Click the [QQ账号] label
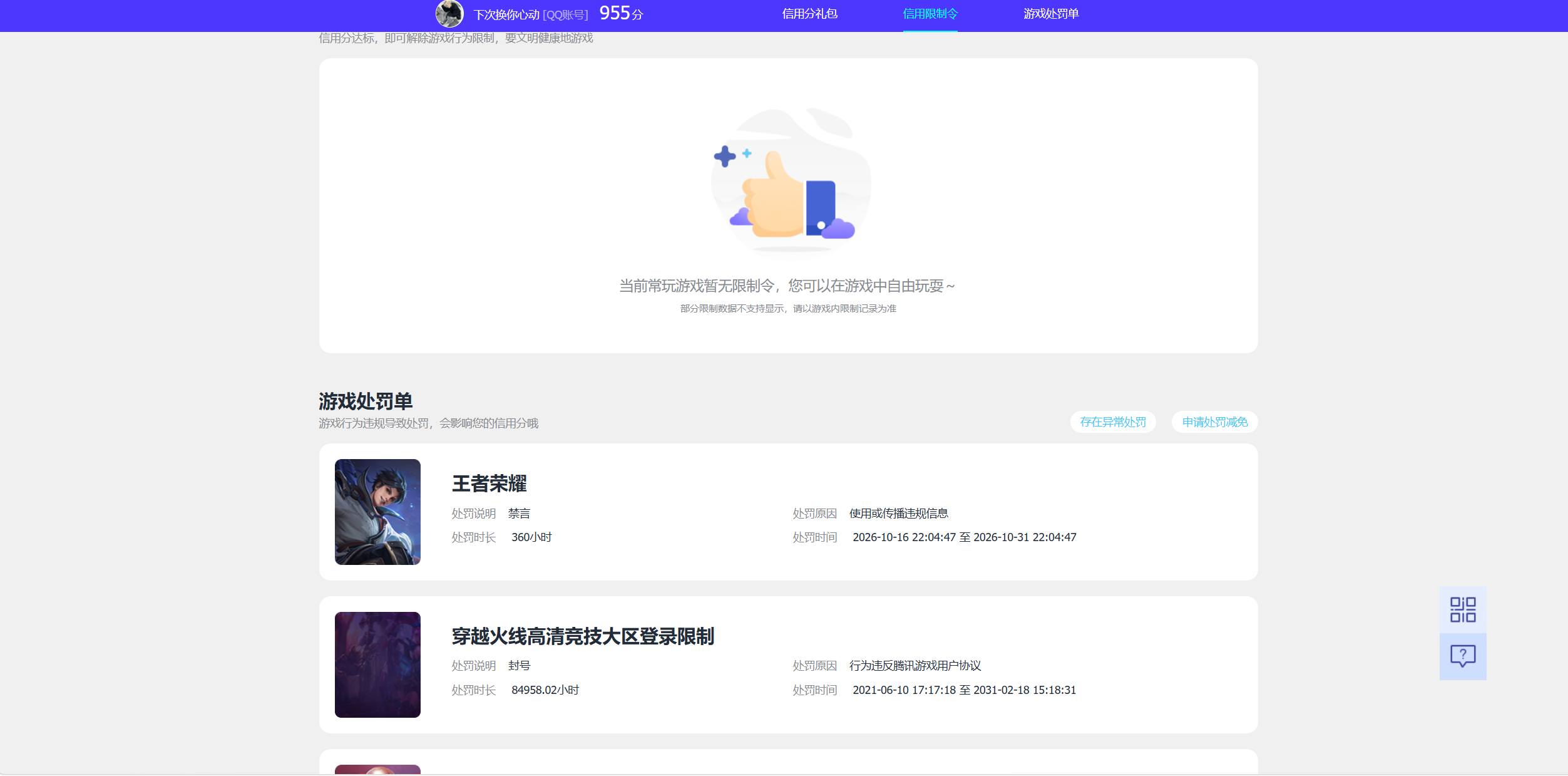Screen dimensions: 1568x776 [x=565, y=14]
